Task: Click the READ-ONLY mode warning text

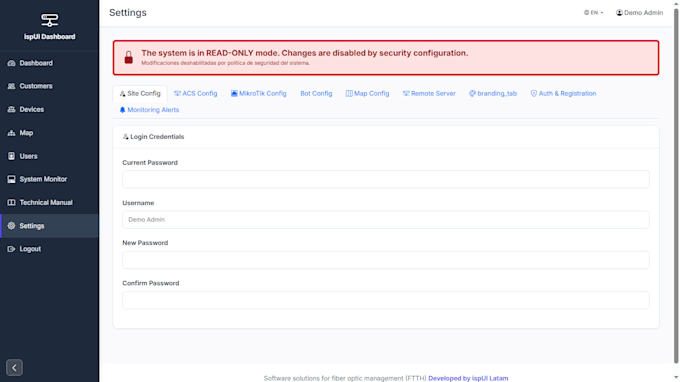Action: coord(304,53)
